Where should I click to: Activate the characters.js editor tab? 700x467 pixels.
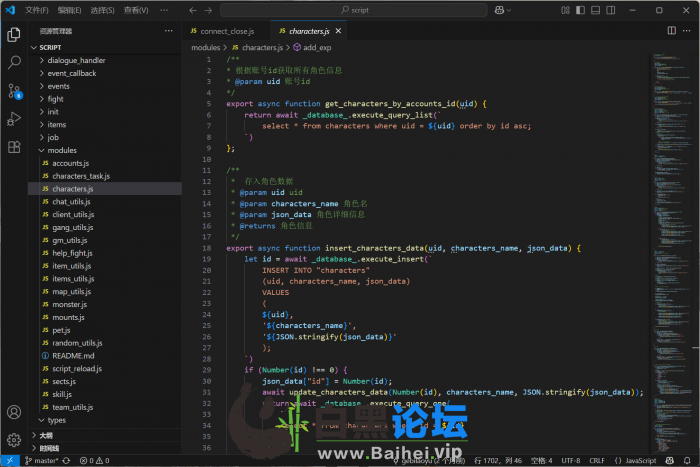coord(309,31)
